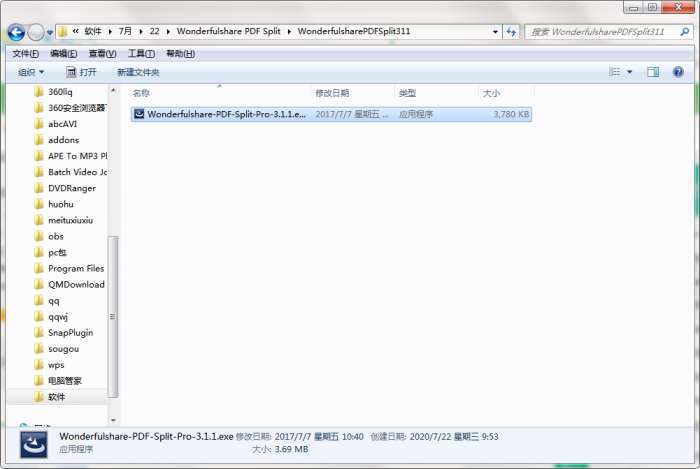Expand arrow after Wonderfulshare PDF Split breadcrumb
The image size is (700, 469).
click(289, 32)
